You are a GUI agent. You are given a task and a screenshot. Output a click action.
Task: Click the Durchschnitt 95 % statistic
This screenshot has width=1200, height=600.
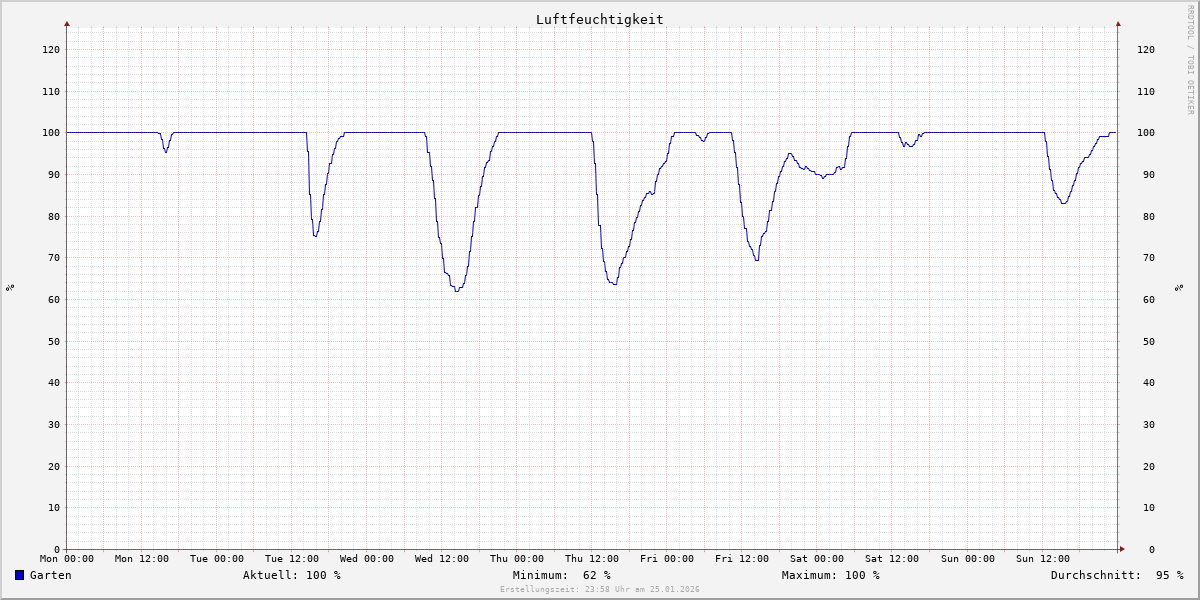(x=1116, y=575)
